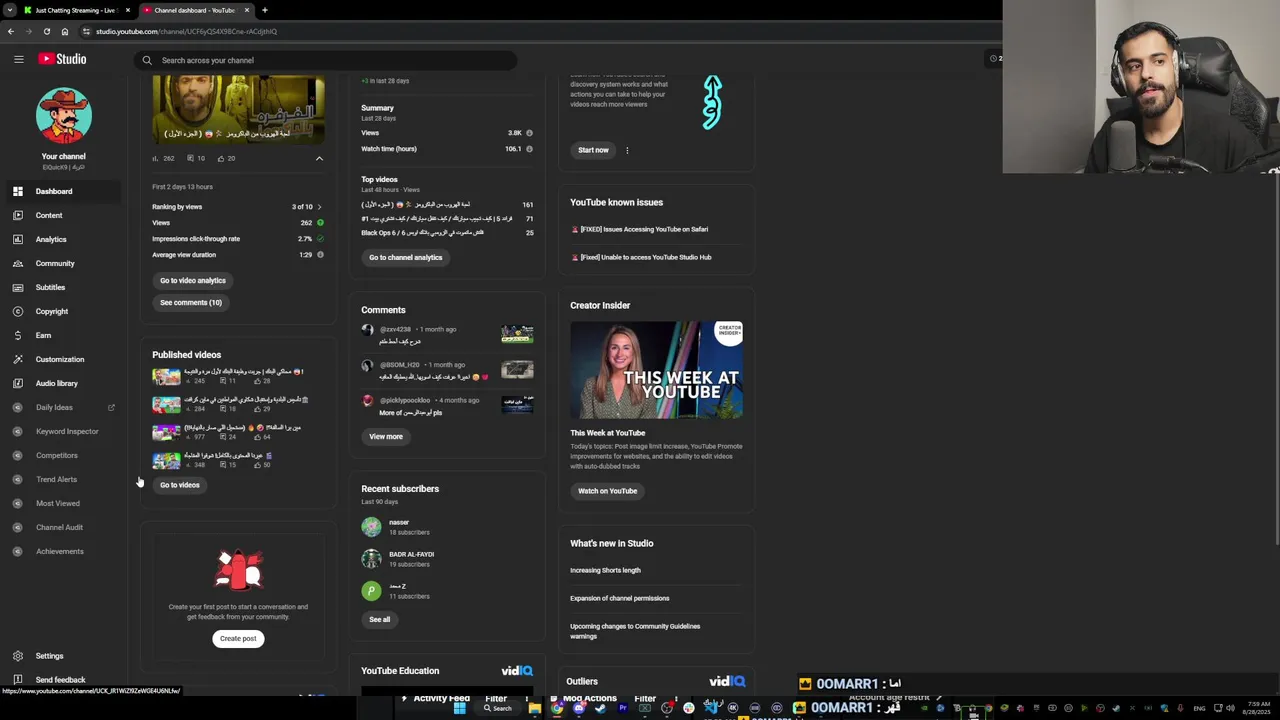Screen dimensions: 1280x720
Task: Click the Keyword Inspector icon
Action: point(17,431)
